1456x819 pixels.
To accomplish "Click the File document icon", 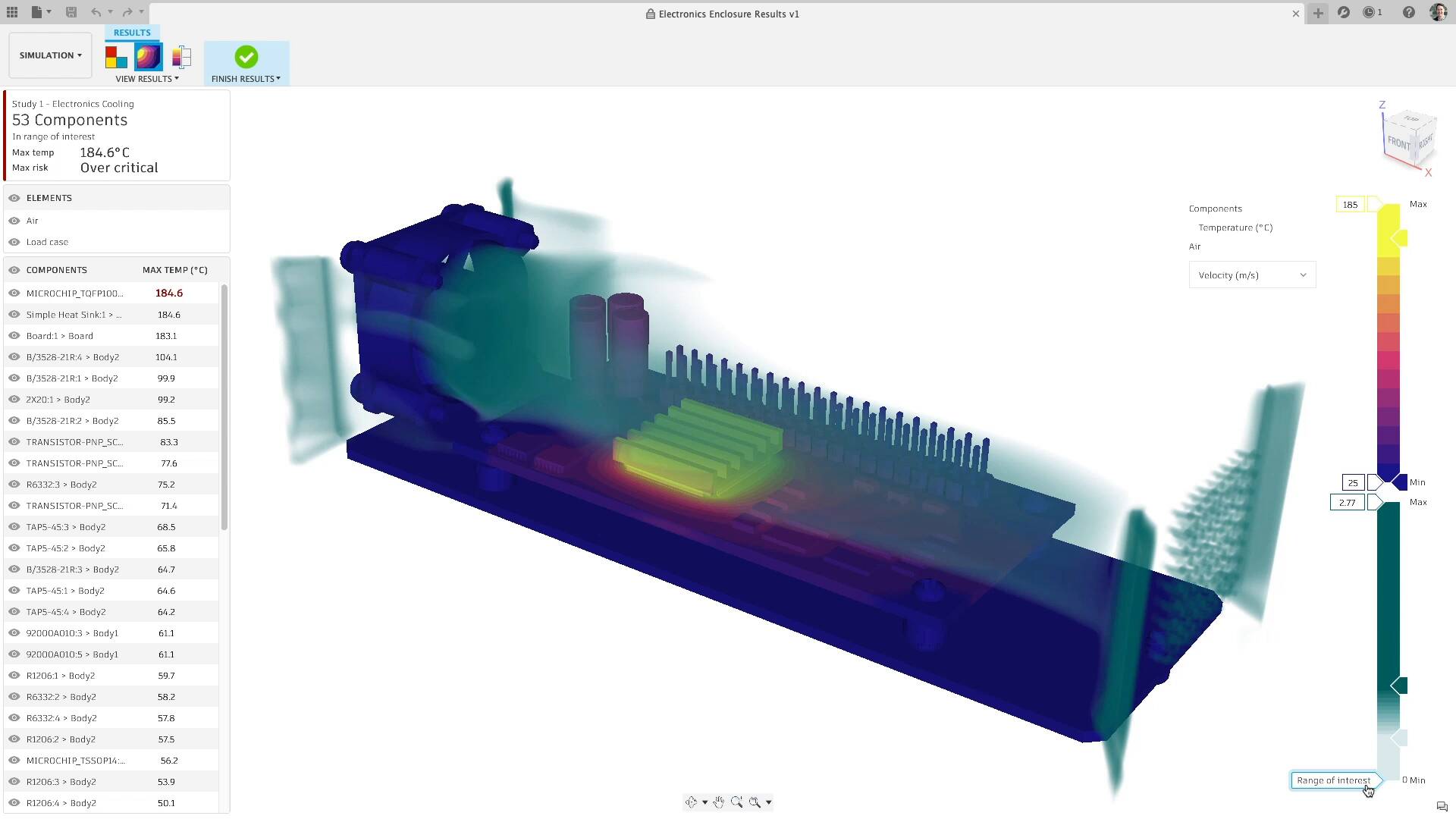I will pyautogui.click(x=36, y=12).
